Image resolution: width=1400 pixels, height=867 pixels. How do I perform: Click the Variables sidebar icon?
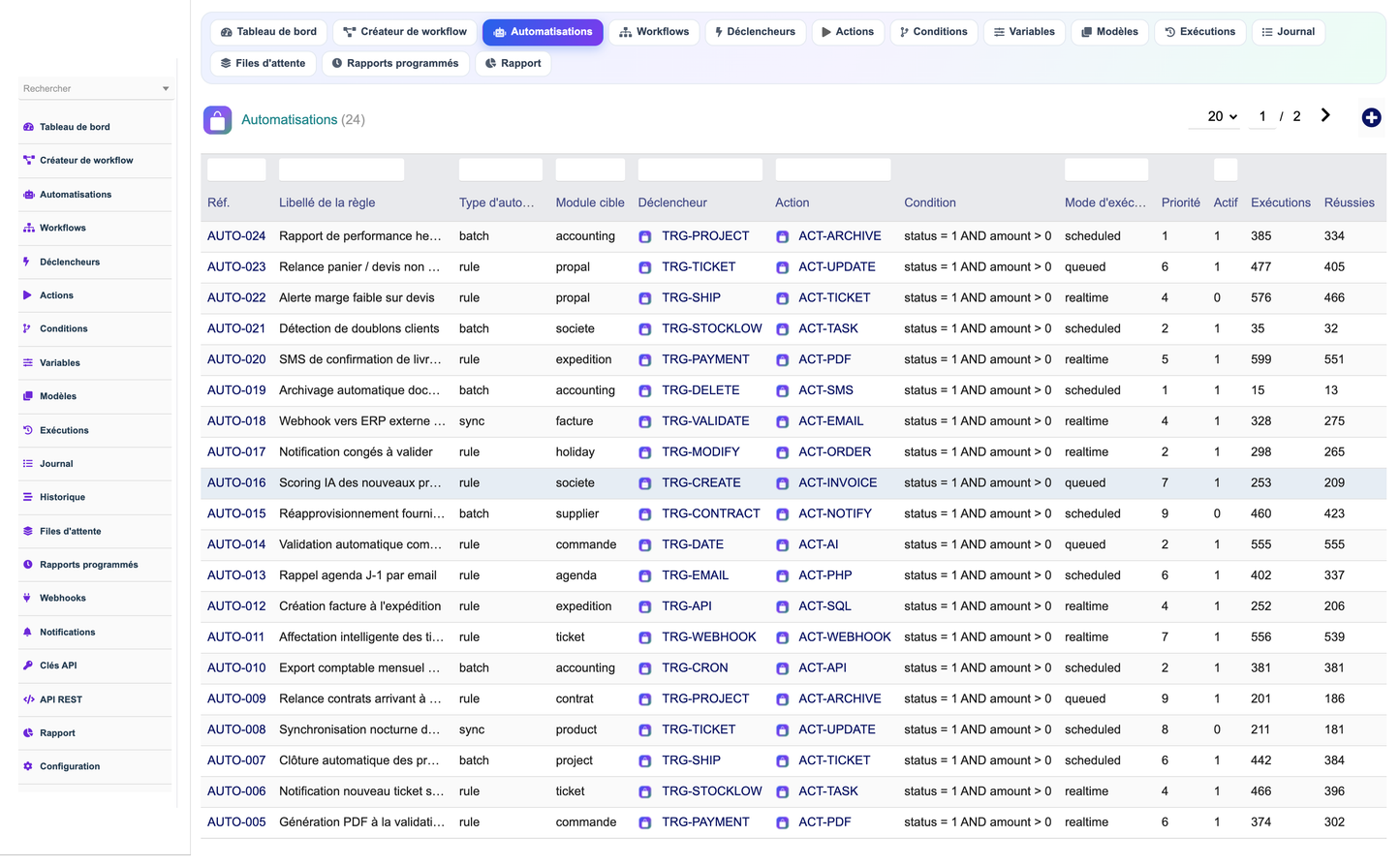click(27, 363)
